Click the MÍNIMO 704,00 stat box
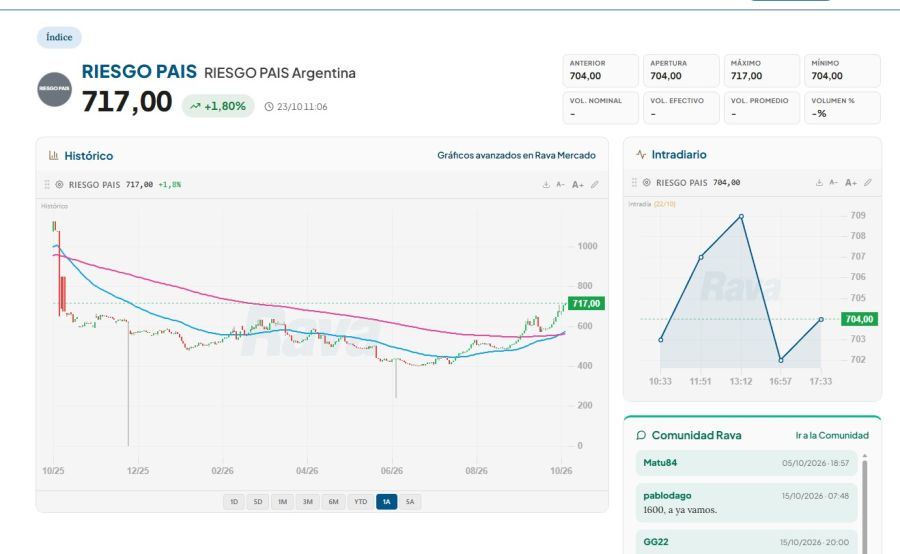The image size is (900, 554). point(842,70)
